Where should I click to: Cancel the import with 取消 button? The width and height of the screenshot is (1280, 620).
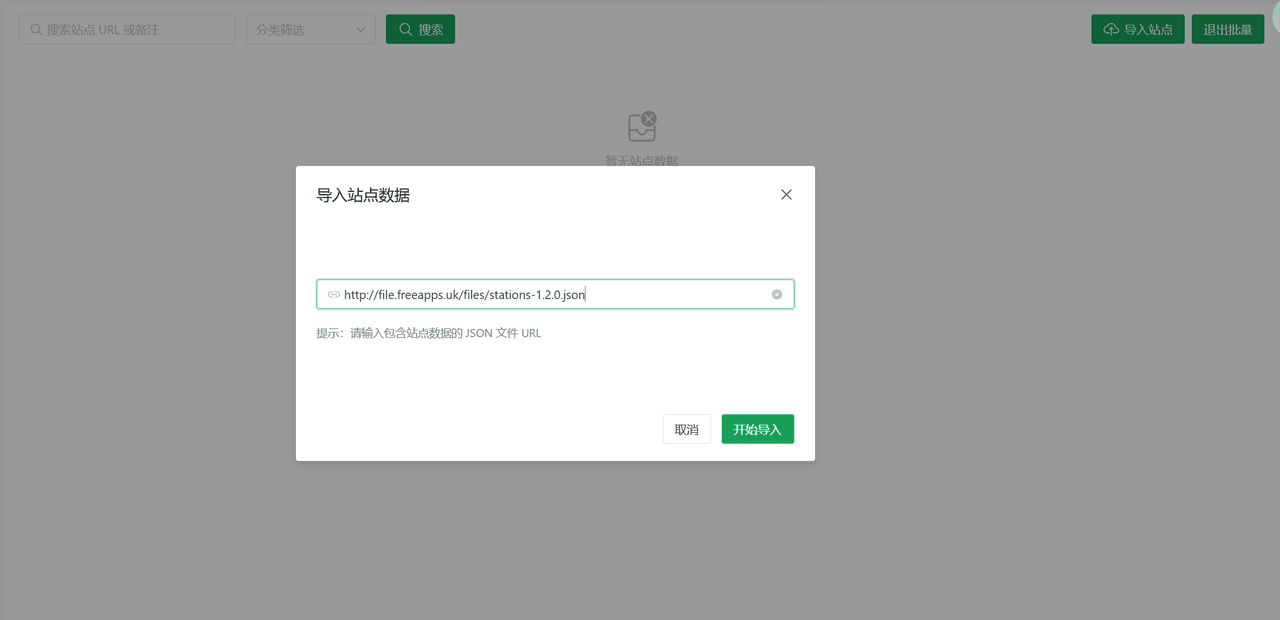click(x=687, y=429)
